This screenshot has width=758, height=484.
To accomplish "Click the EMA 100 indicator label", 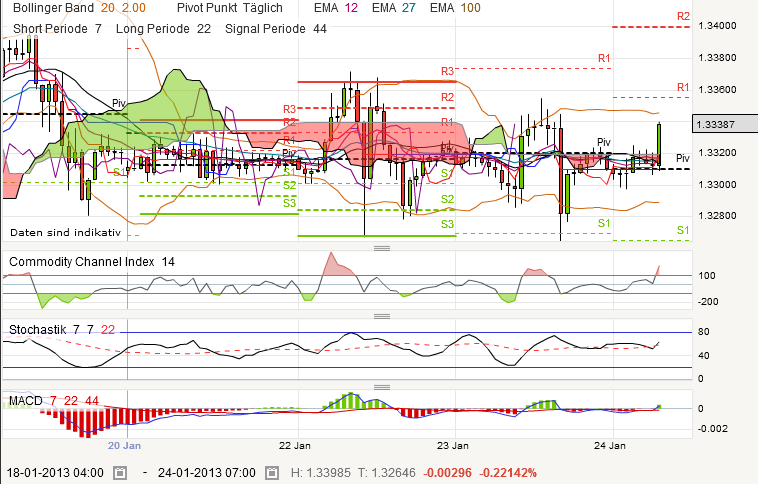I will [x=455, y=8].
